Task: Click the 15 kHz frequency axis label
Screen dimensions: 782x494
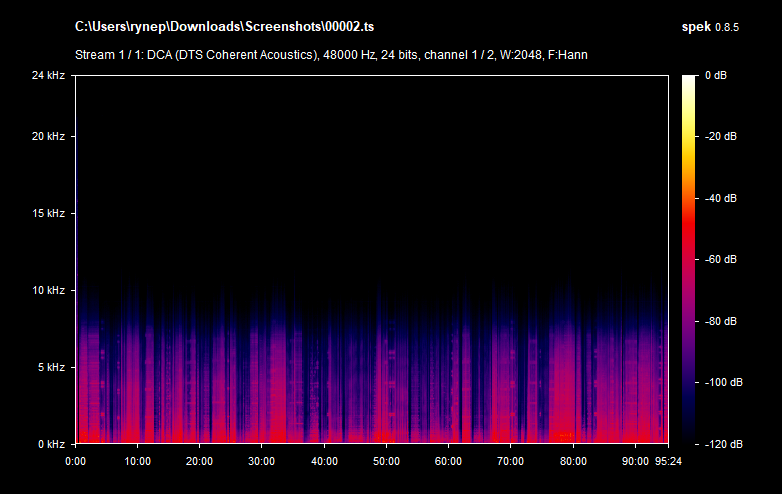Action: pos(47,213)
